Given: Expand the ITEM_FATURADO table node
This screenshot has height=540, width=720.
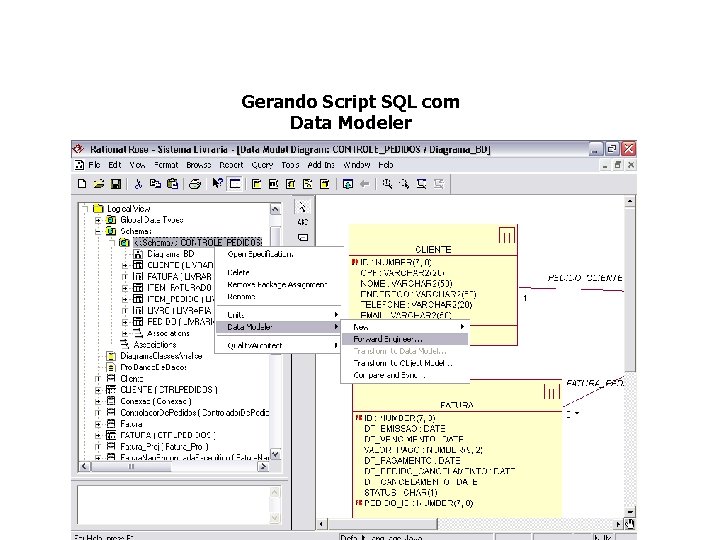Looking at the screenshot, I should pos(124,288).
